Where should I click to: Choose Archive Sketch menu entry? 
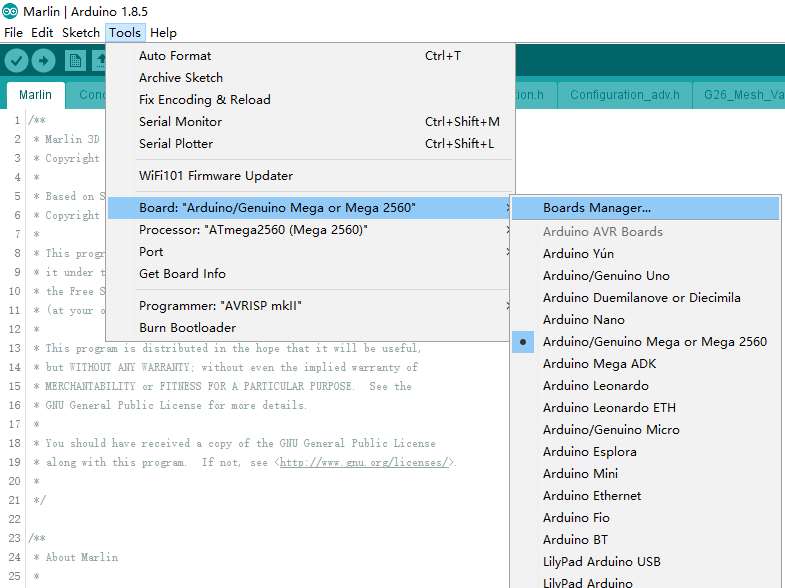point(310,78)
